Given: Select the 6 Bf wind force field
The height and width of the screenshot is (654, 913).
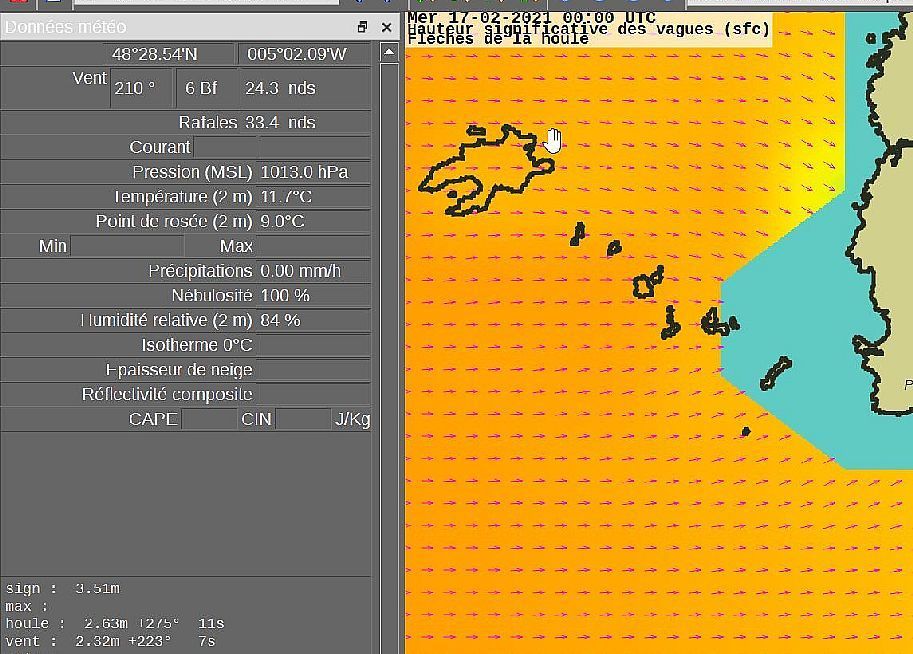Looking at the screenshot, I should [x=202, y=88].
